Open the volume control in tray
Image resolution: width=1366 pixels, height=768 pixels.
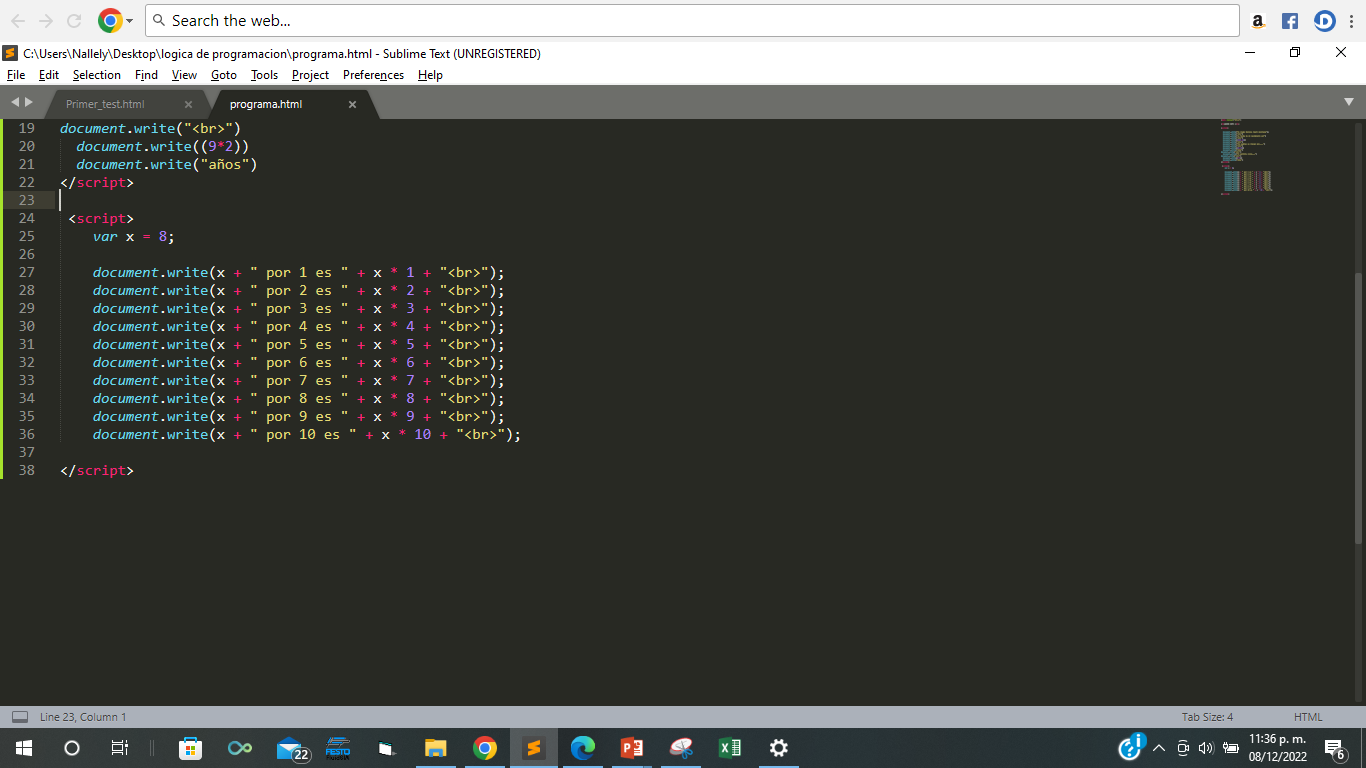pyautogui.click(x=1205, y=748)
